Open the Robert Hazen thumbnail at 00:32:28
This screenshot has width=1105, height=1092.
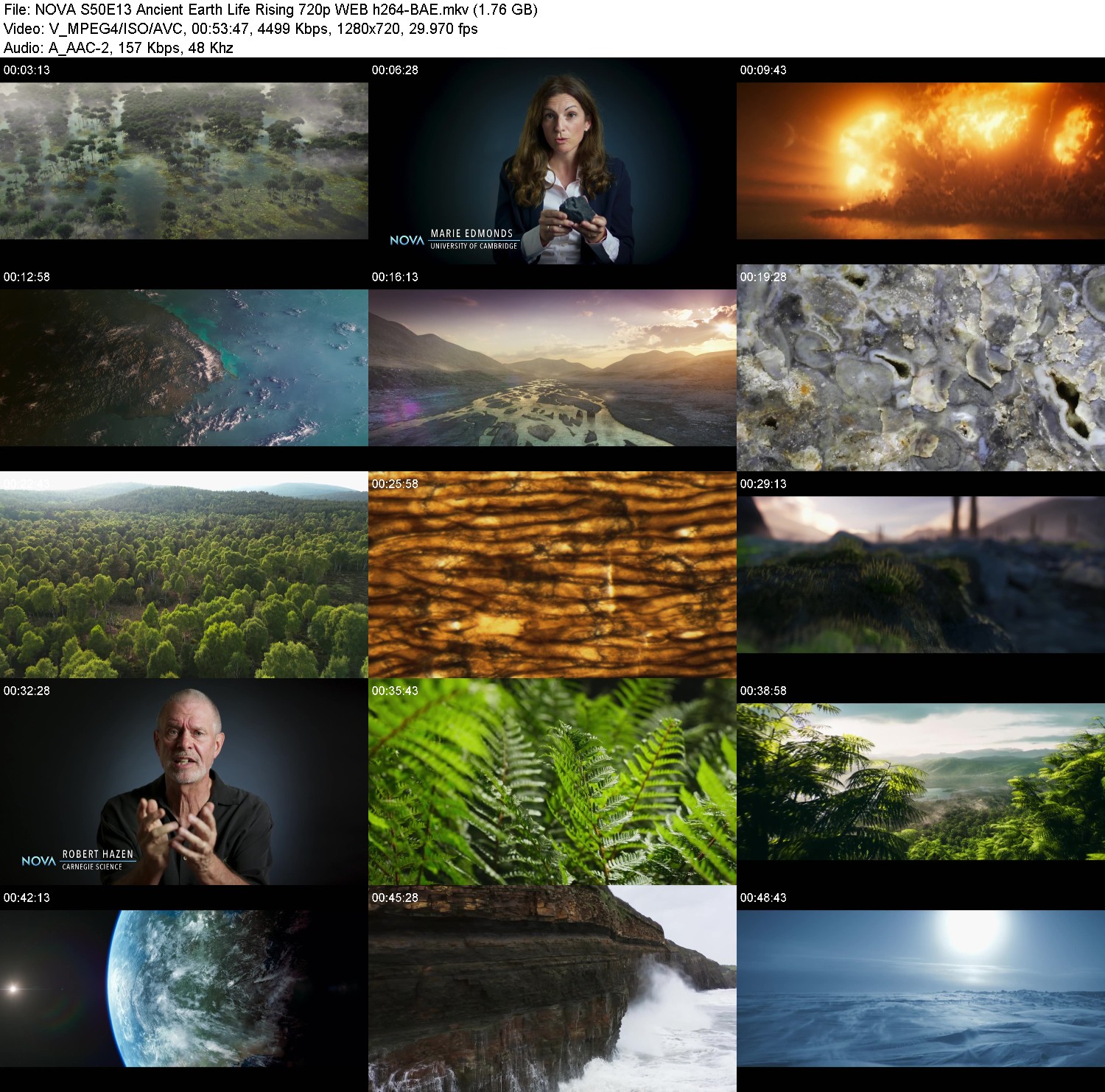[x=184, y=782]
